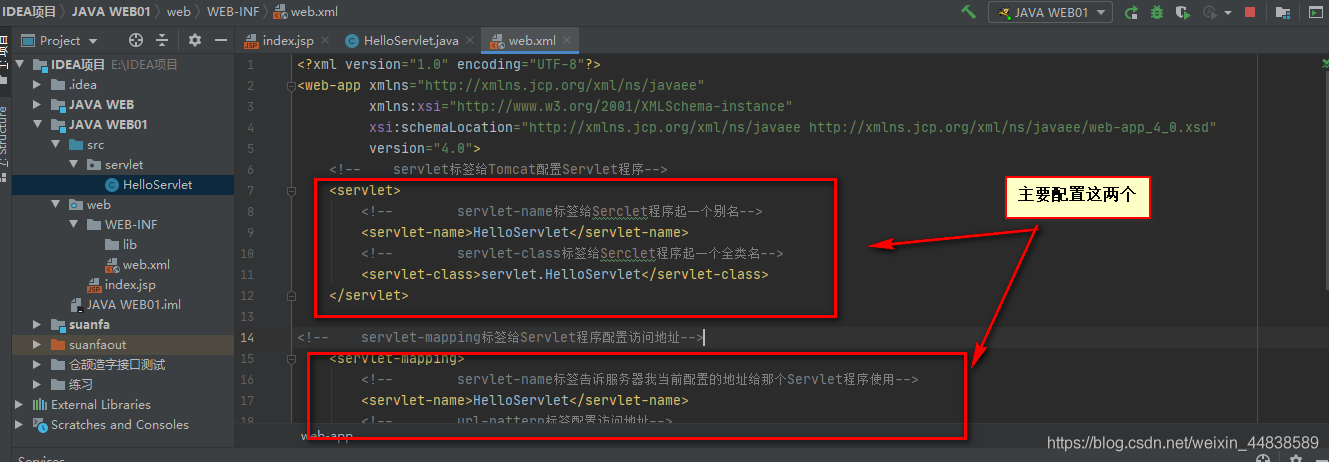
Task: Click the web-app breadcrumb below the editor
Action: [x=327, y=437]
